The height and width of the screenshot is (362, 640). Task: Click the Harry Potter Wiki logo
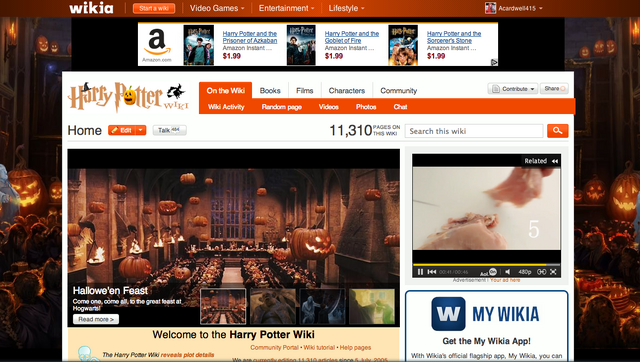pyautogui.click(x=128, y=97)
